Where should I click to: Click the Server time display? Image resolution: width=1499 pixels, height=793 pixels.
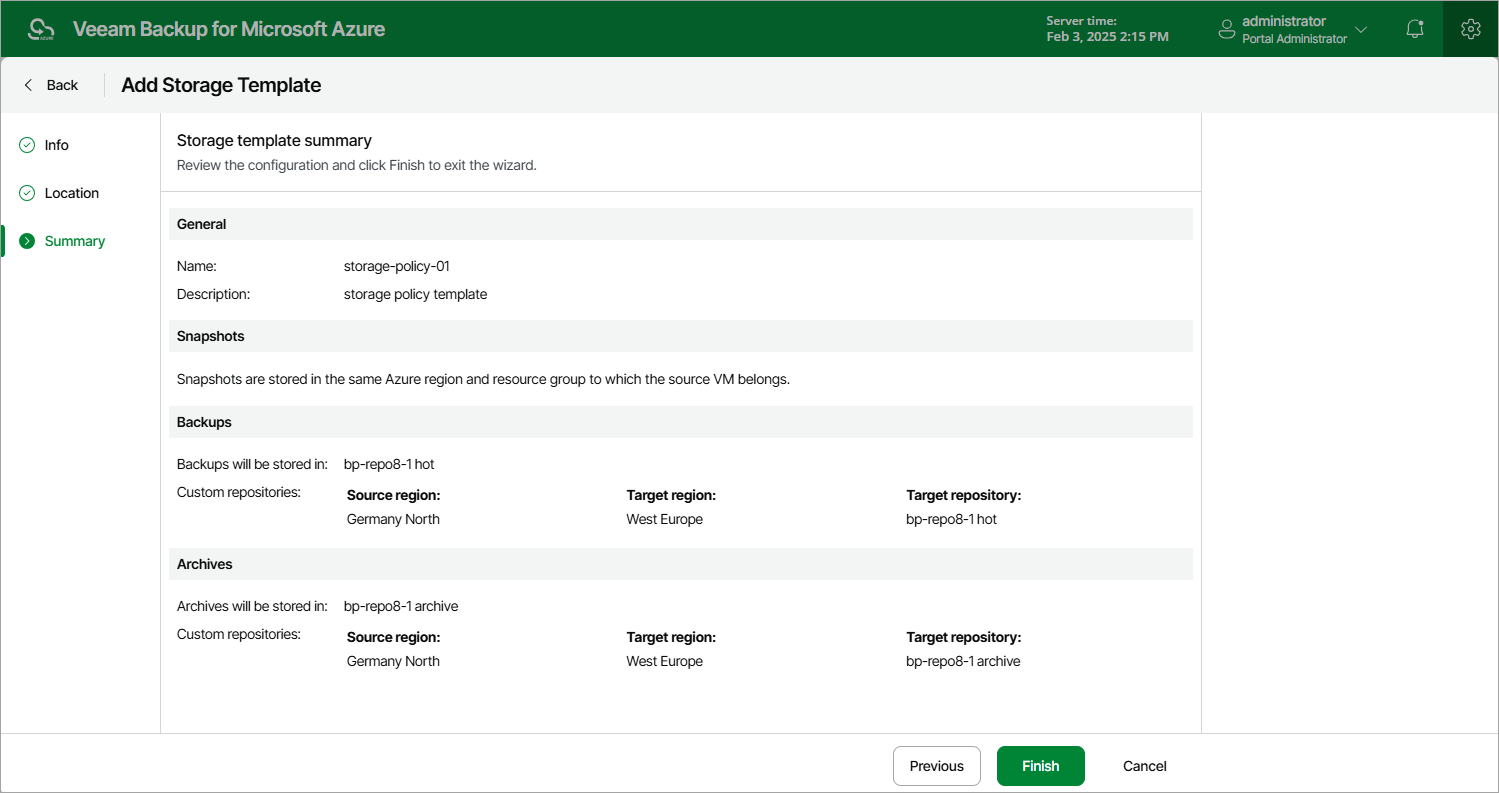[1107, 29]
